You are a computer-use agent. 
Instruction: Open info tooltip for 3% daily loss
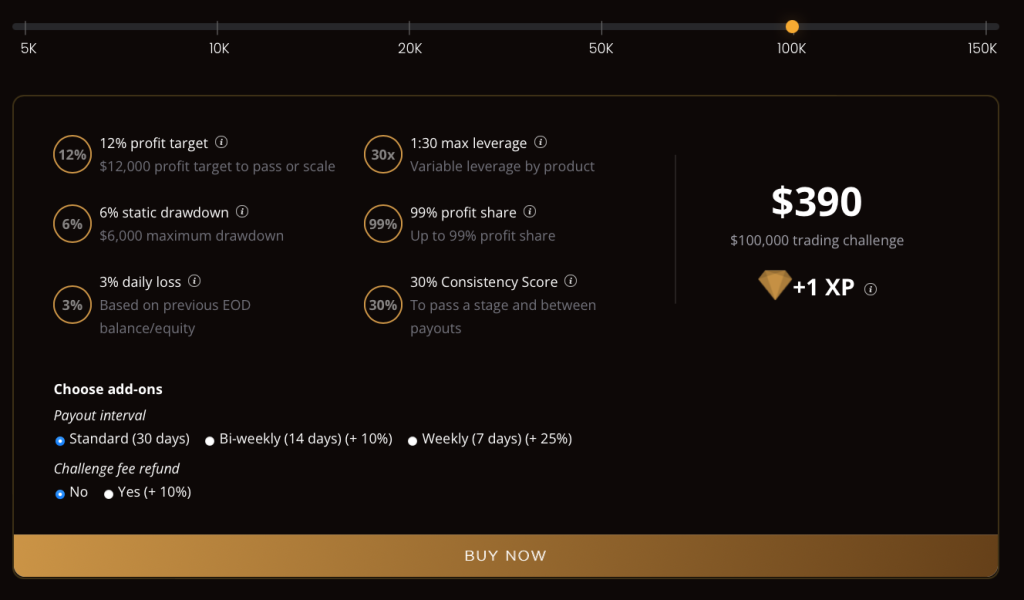pyautogui.click(x=195, y=282)
